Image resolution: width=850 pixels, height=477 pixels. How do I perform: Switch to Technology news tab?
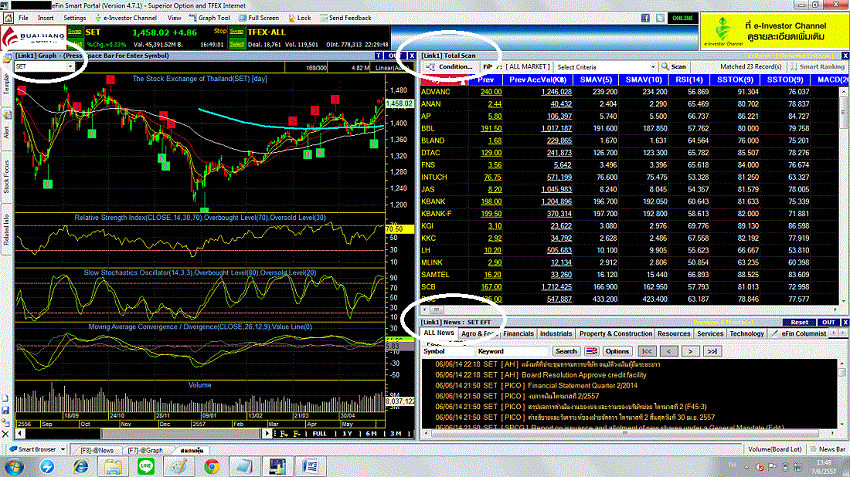[x=746, y=334]
